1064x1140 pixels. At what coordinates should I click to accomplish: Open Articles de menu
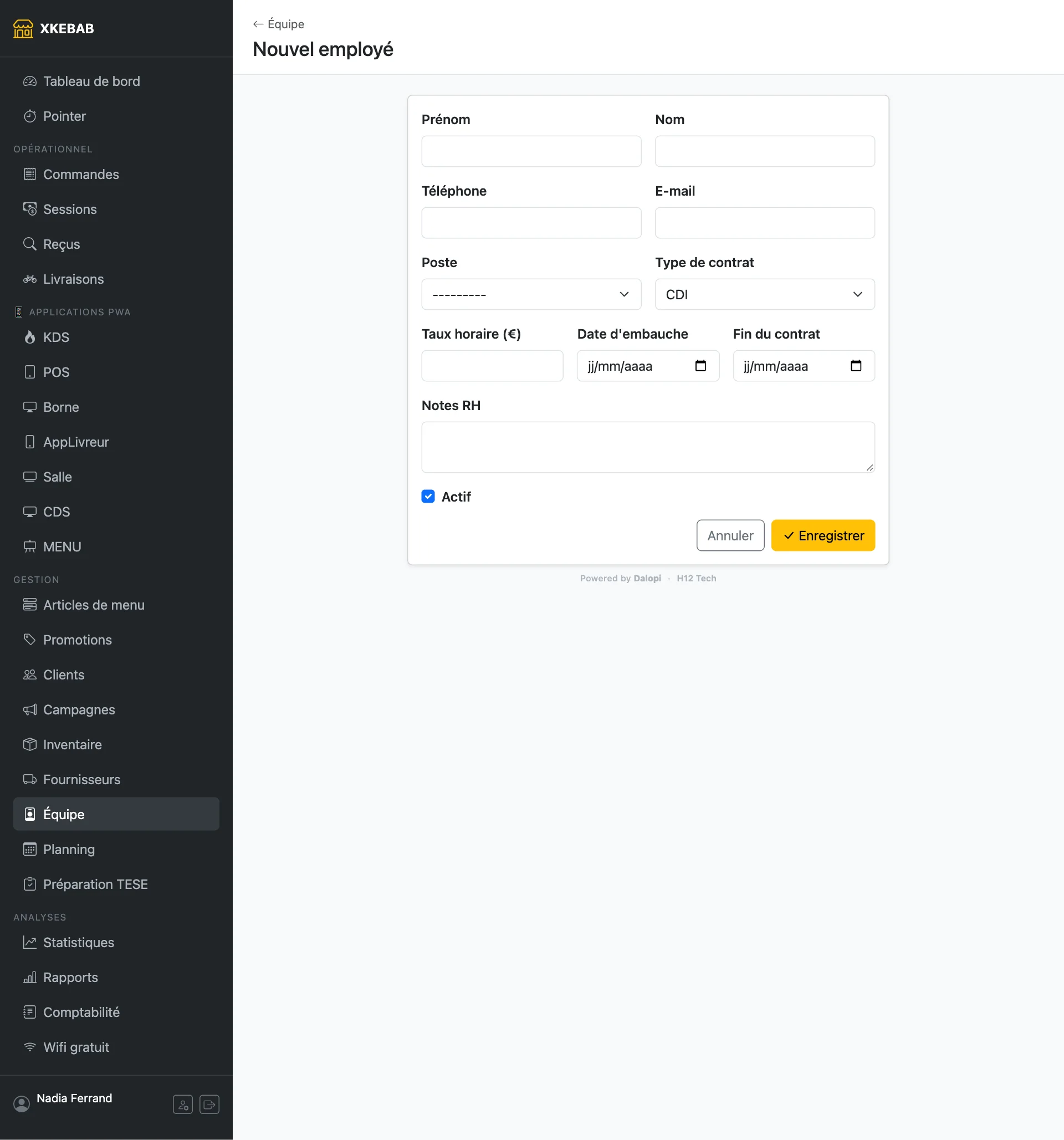[116, 605]
